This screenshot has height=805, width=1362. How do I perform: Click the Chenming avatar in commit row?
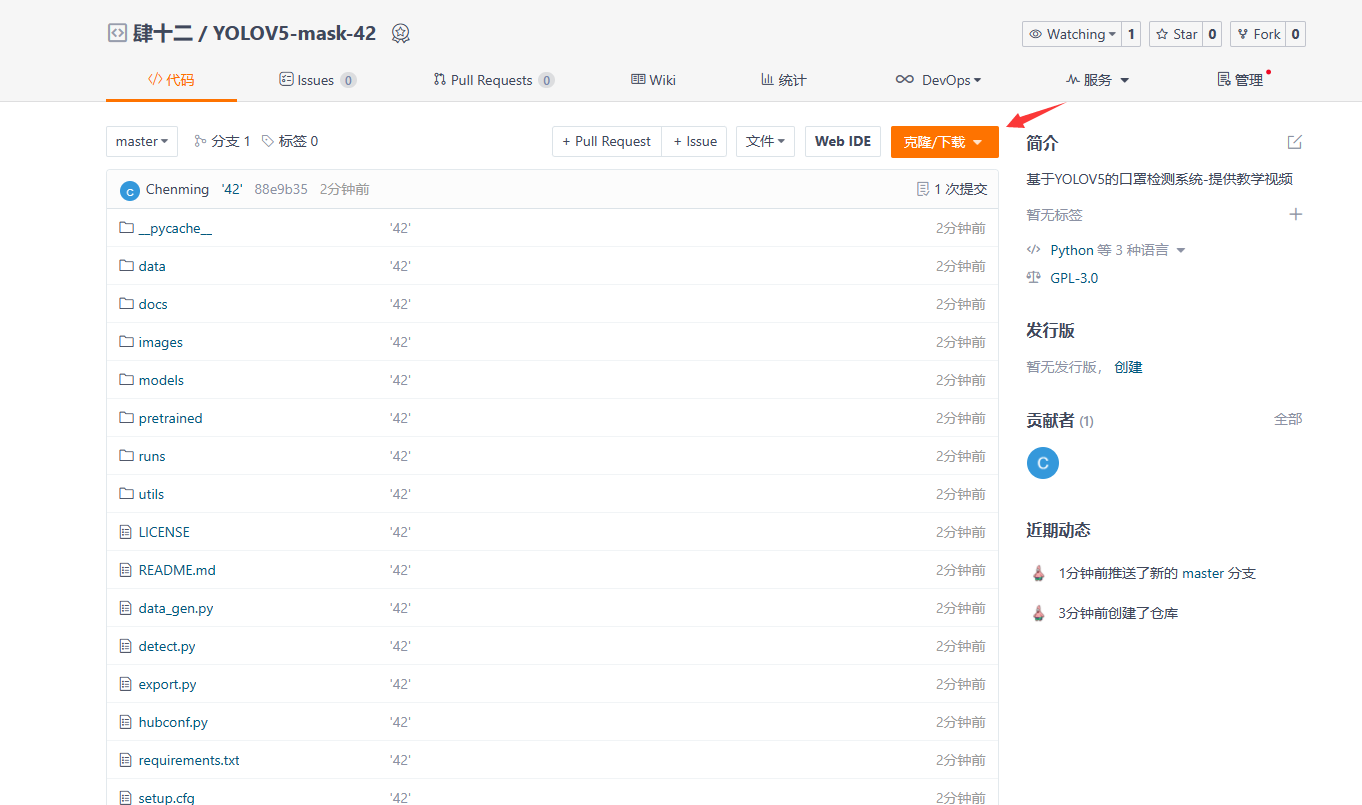[129, 190]
